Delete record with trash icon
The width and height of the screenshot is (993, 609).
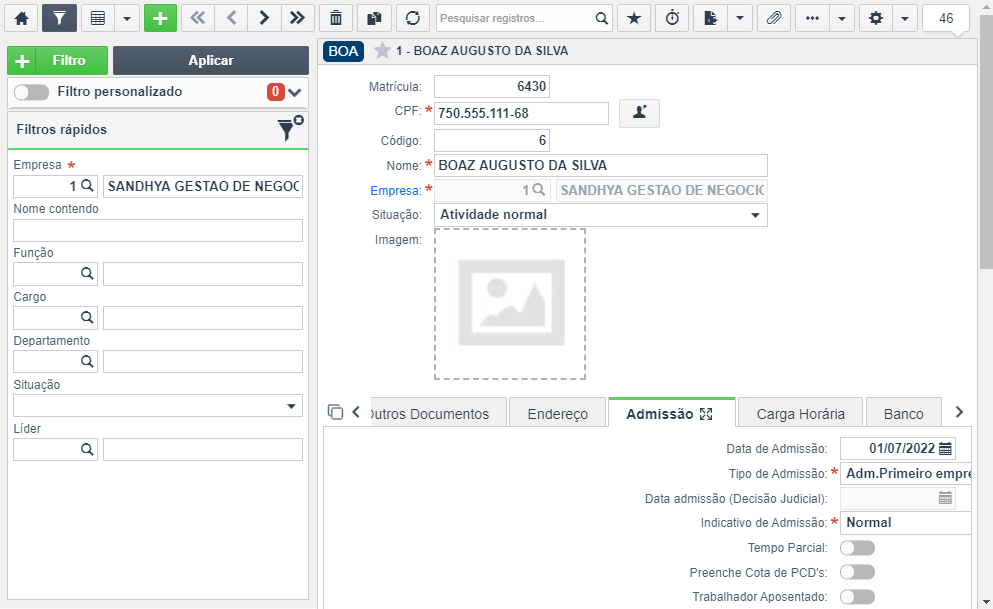point(336,18)
